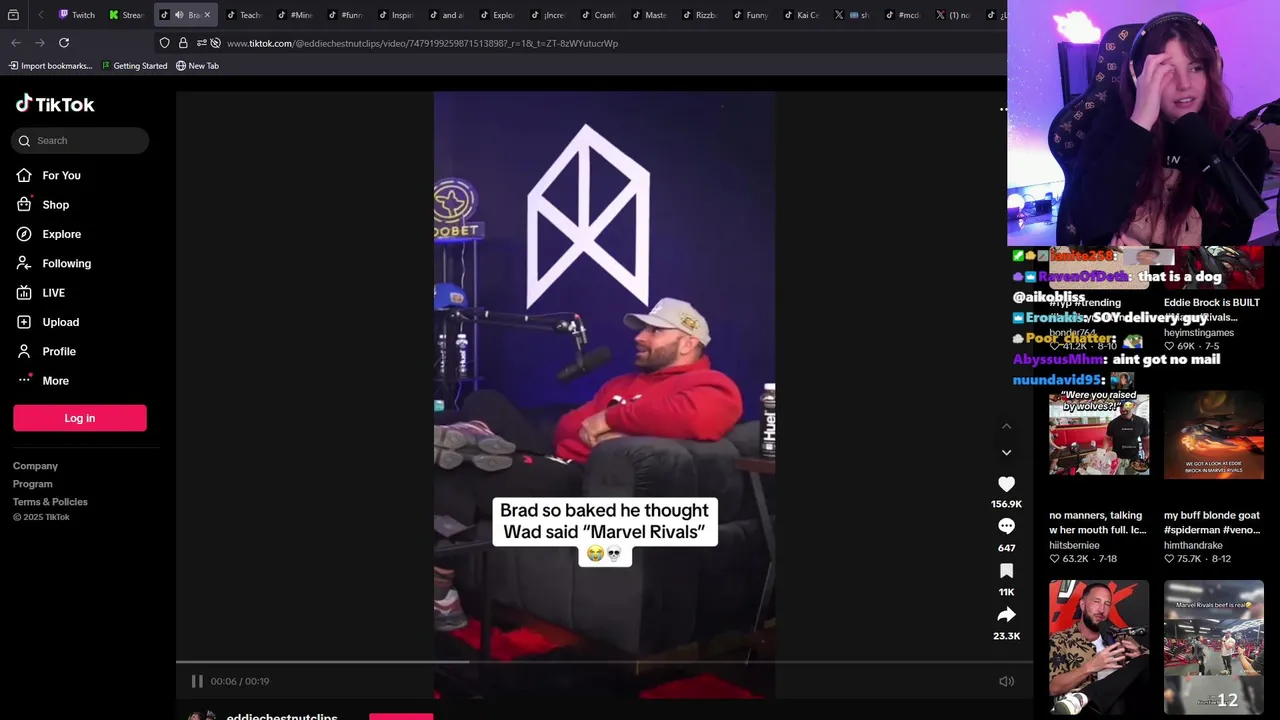
Task: Open the 'my buff blonde goat' video thumbnail
Action: [1214, 434]
